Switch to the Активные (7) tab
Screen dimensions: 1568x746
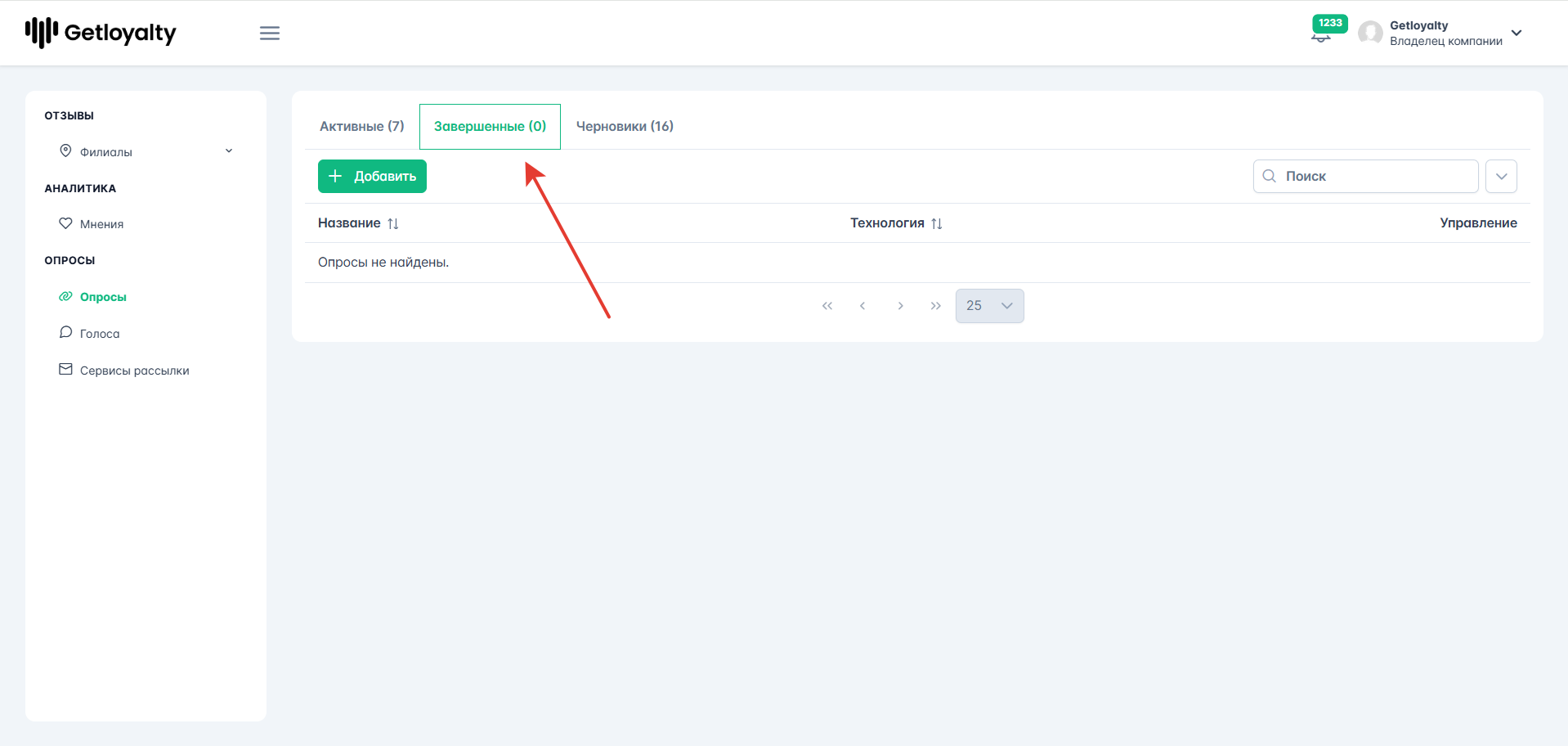[x=362, y=126]
